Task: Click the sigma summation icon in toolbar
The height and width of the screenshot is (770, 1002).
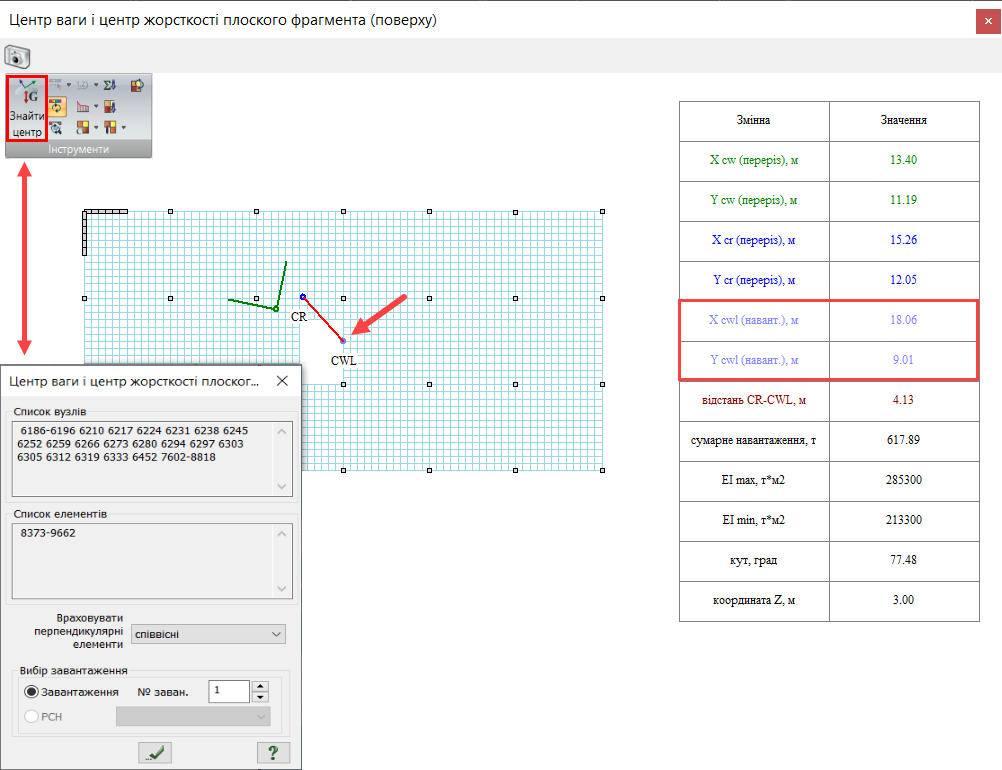Action: [110, 86]
